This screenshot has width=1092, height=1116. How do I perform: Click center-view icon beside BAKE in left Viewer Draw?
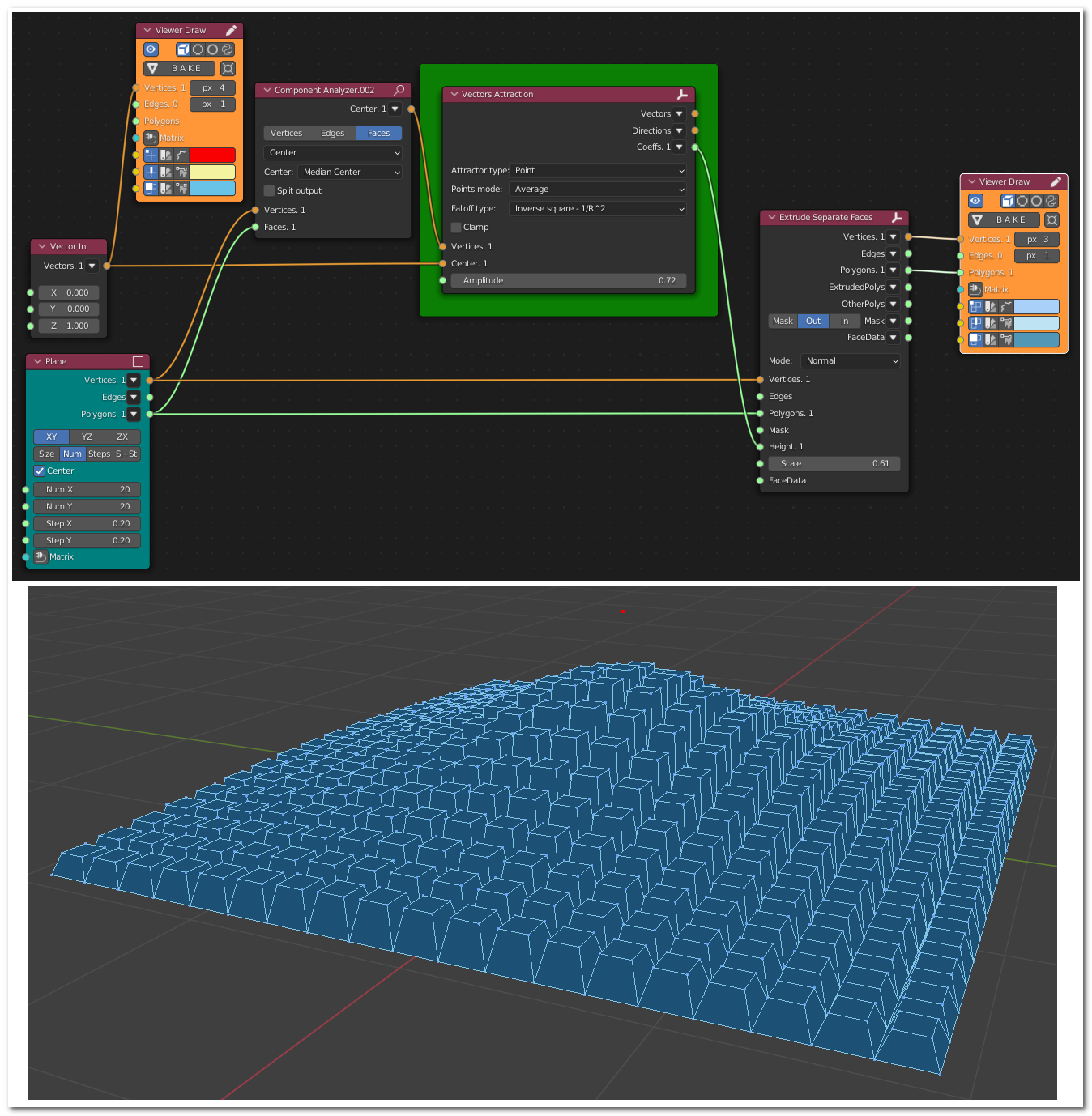coord(228,69)
